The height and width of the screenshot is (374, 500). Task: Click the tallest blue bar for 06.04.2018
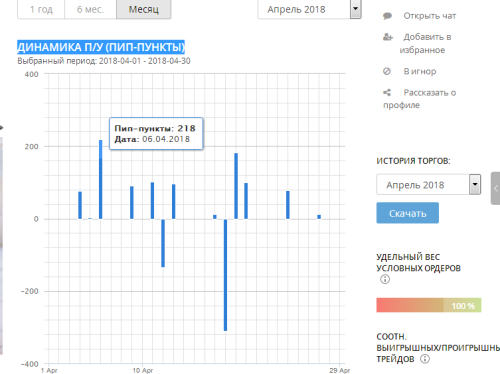click(101, 179)
